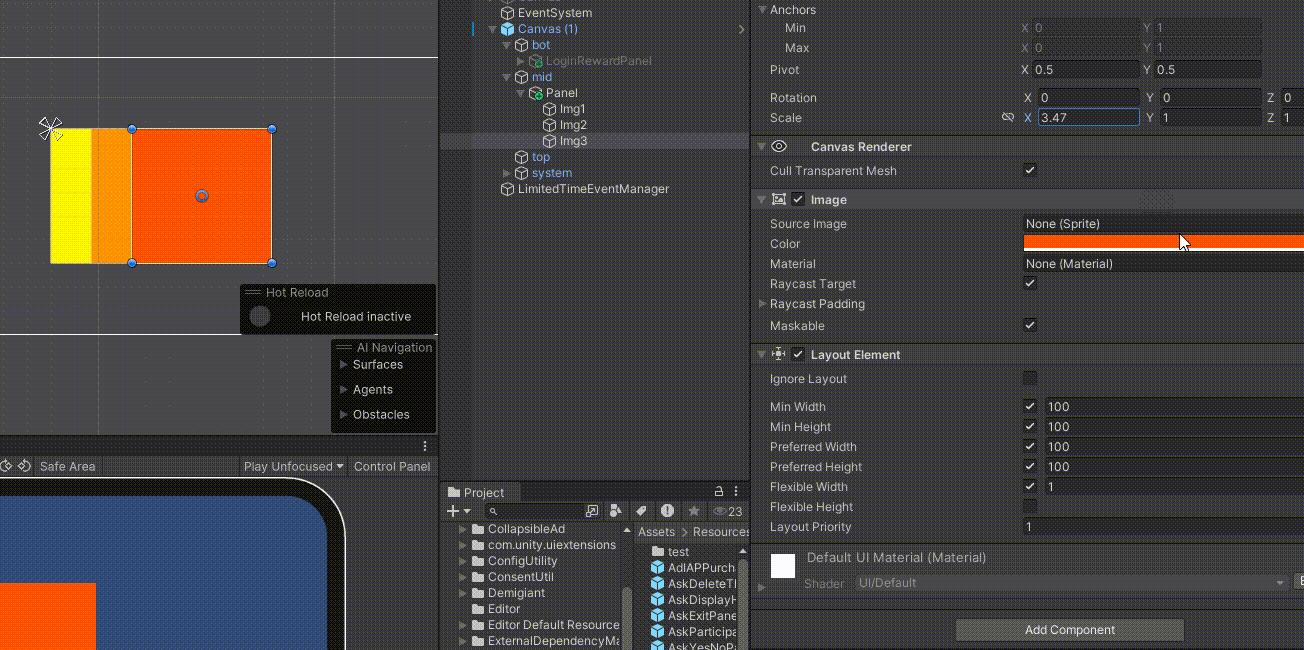The width and height of the screenshot is (1304, 650).
Task: Click the Canvas (1) prefab cube icon
Action: 507,29
